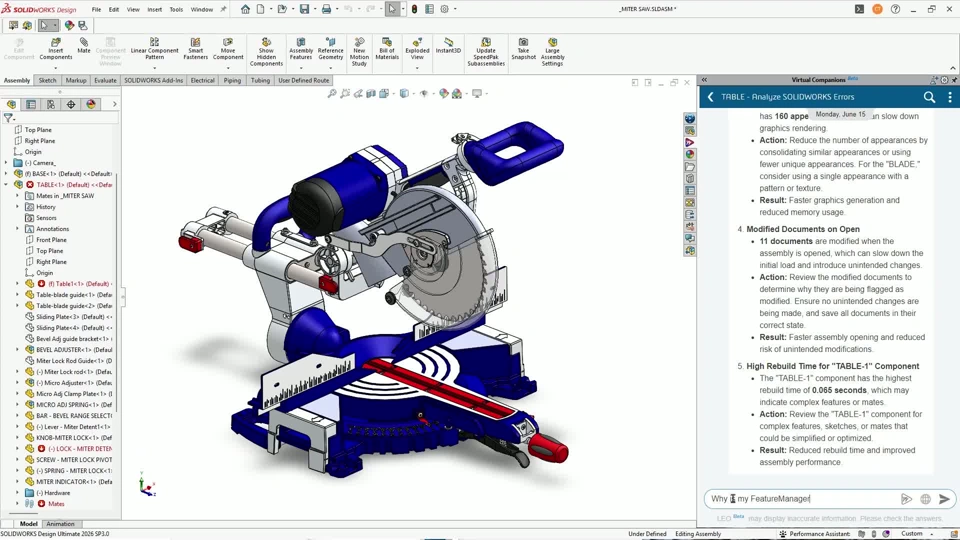
Task: Search within the Virtual Companions chat
Action: pyautogui.click(x=929, y=97)
